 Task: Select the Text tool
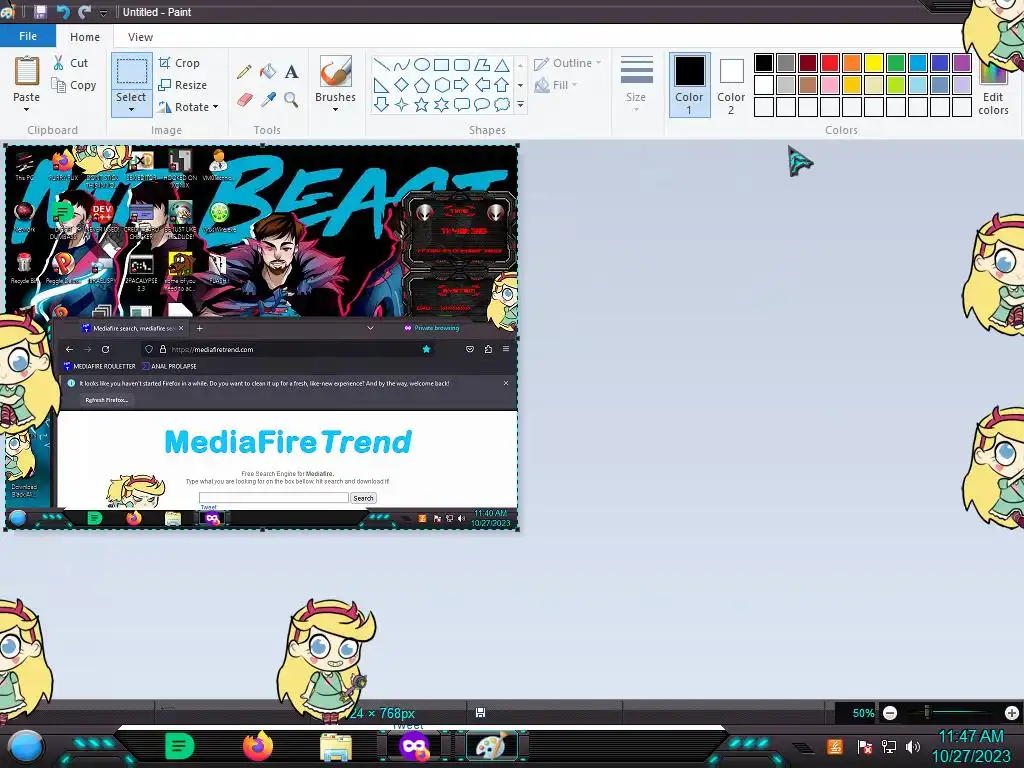tap(291, 71)
